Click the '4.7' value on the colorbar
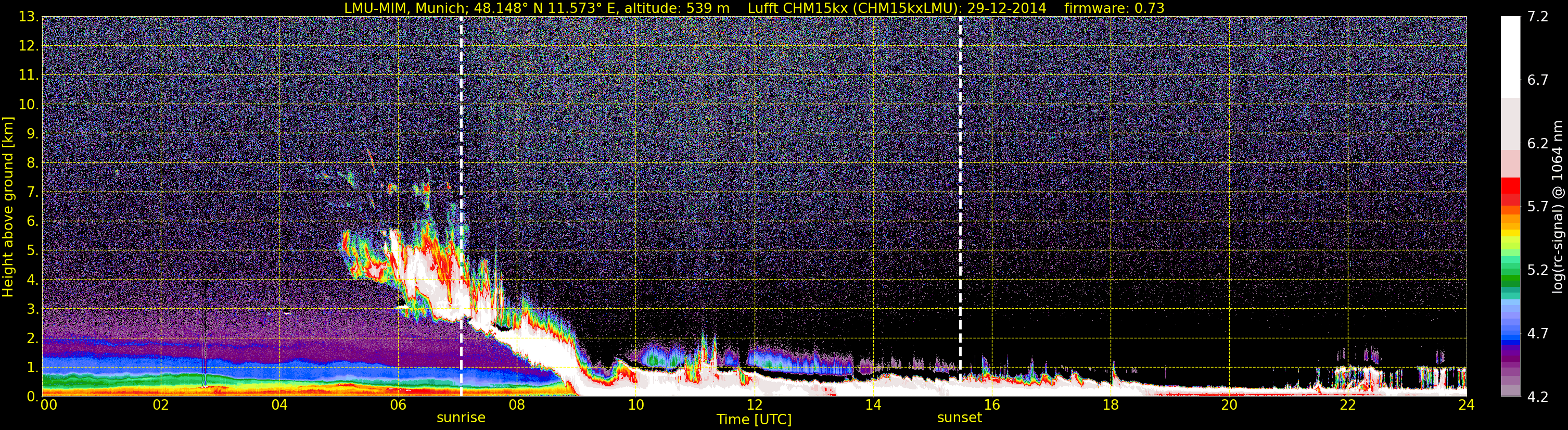This screenshot has height=430, width=1568. 1538,334
